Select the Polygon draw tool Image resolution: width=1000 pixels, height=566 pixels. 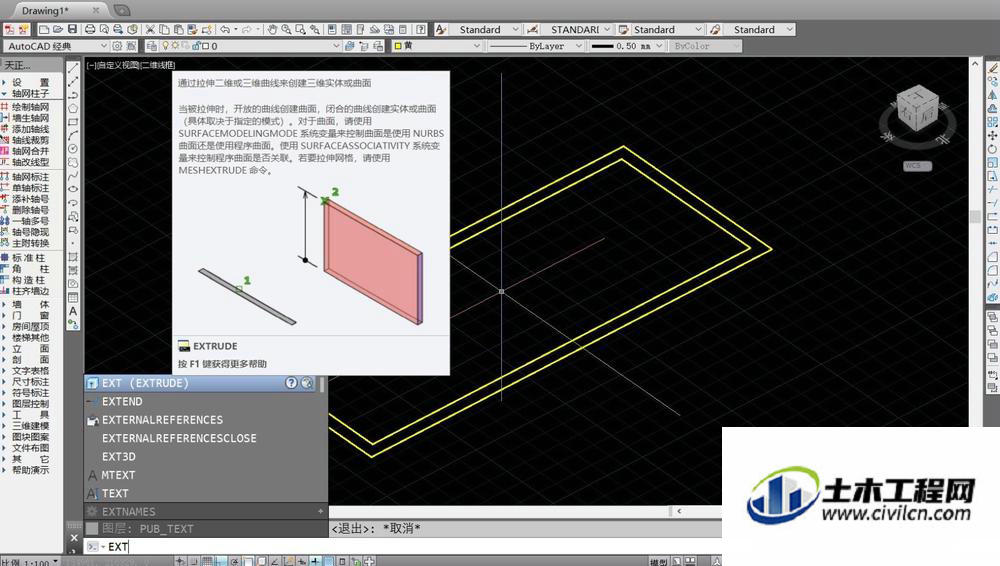click(73, 108)
